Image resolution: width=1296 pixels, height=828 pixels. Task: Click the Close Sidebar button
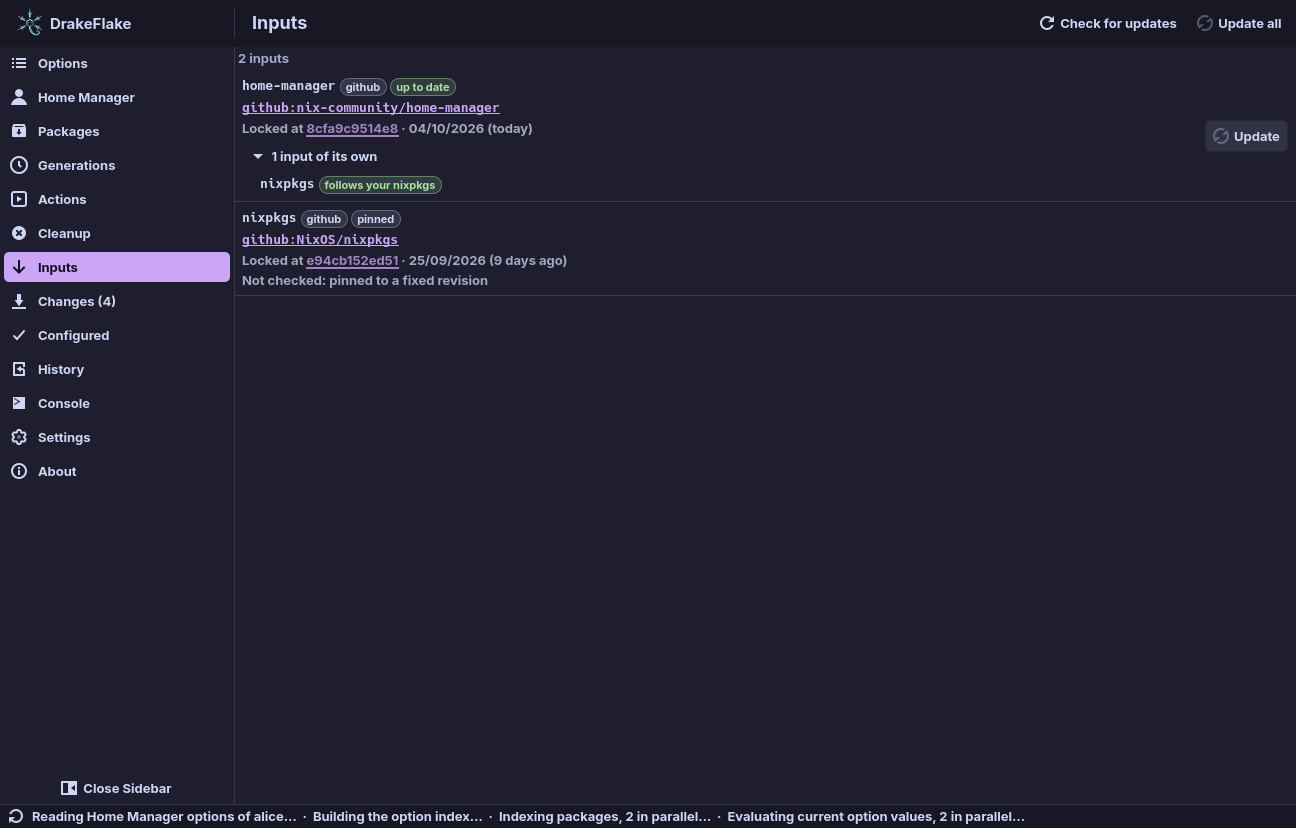pyautogui.click(x=116, y=788)
